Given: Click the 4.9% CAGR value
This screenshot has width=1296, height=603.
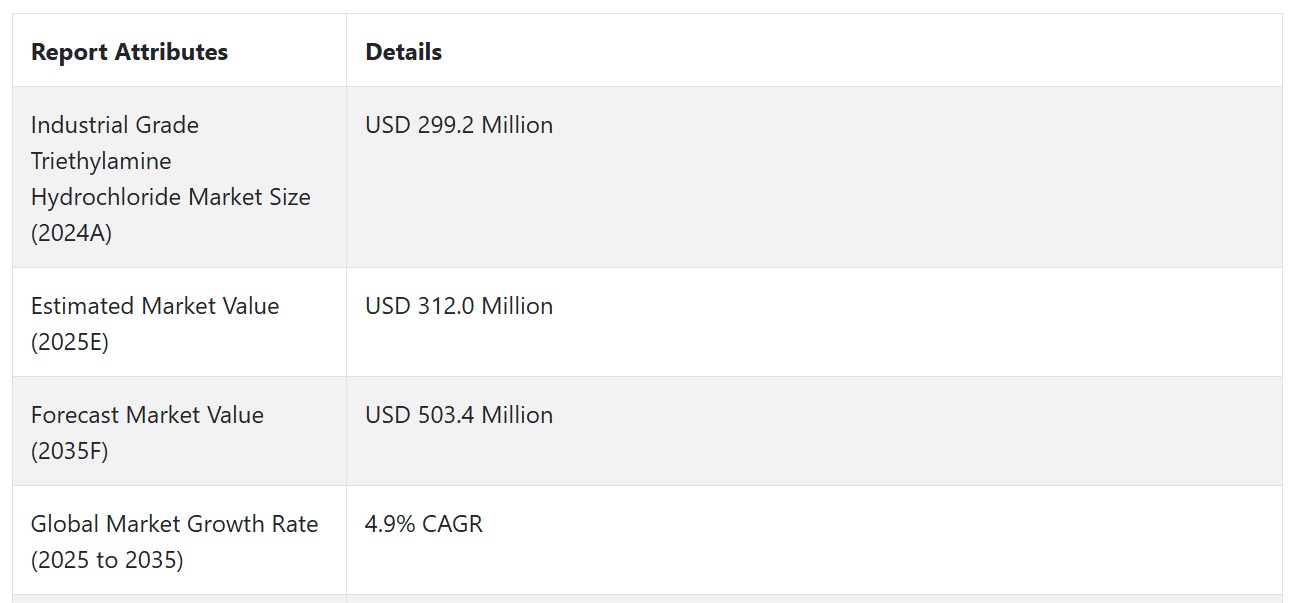Looking at the screenshot, I should click(x=424, y=524).
